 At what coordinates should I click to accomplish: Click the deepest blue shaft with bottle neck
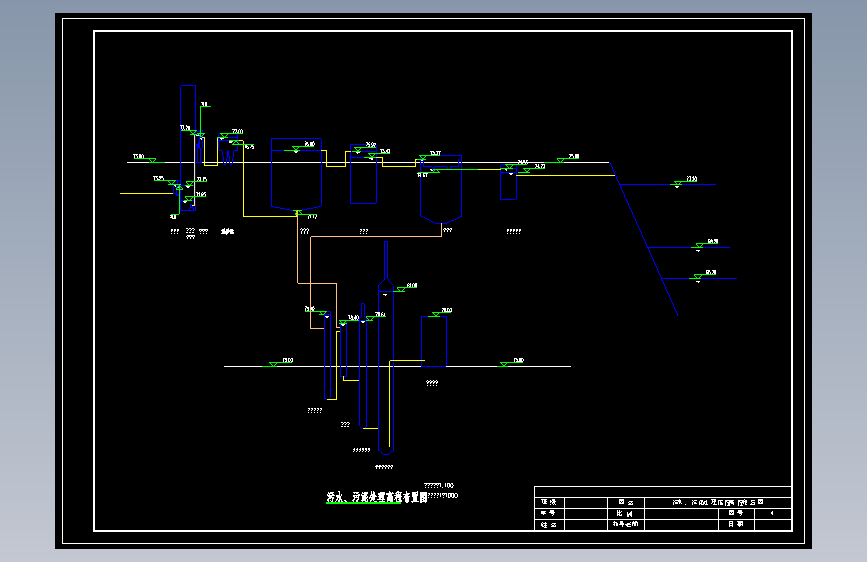[386, 348]
